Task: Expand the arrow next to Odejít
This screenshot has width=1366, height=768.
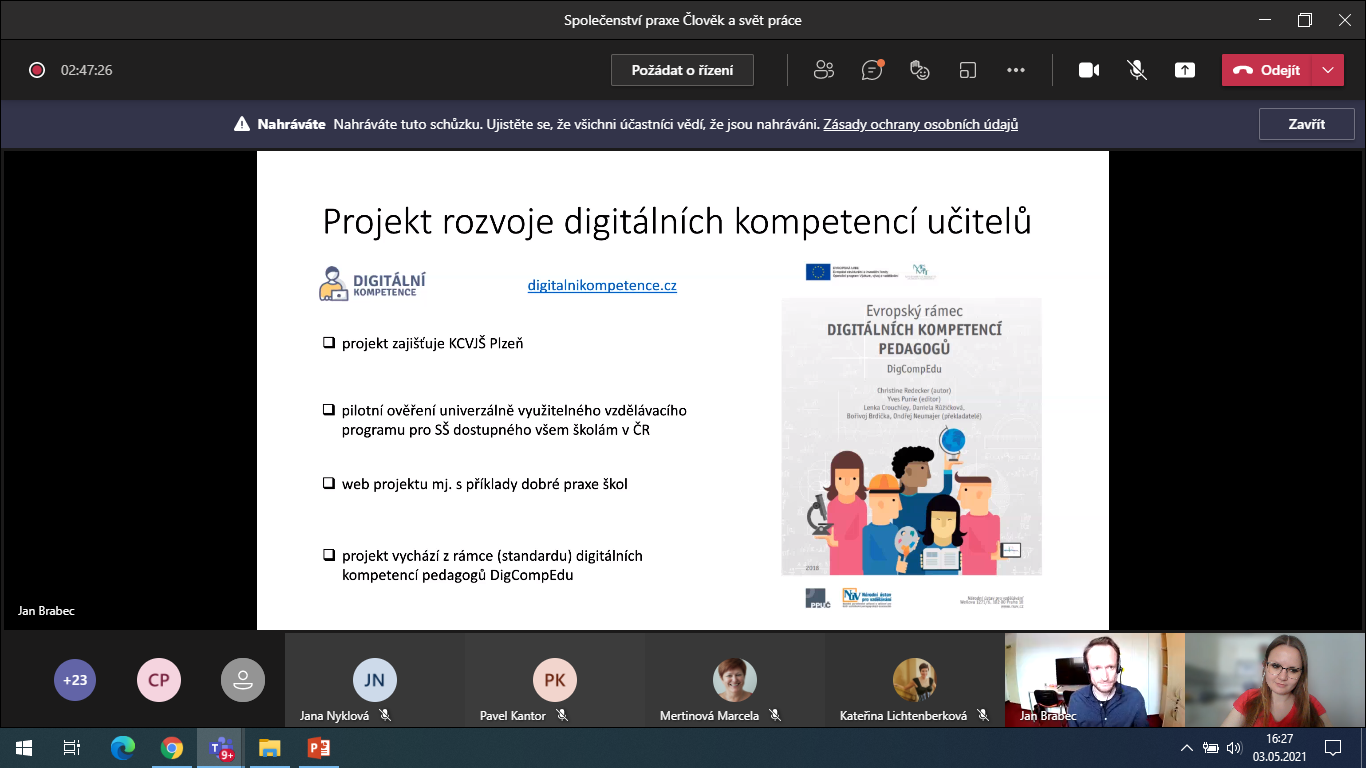Action: (x=1328, y=70)
